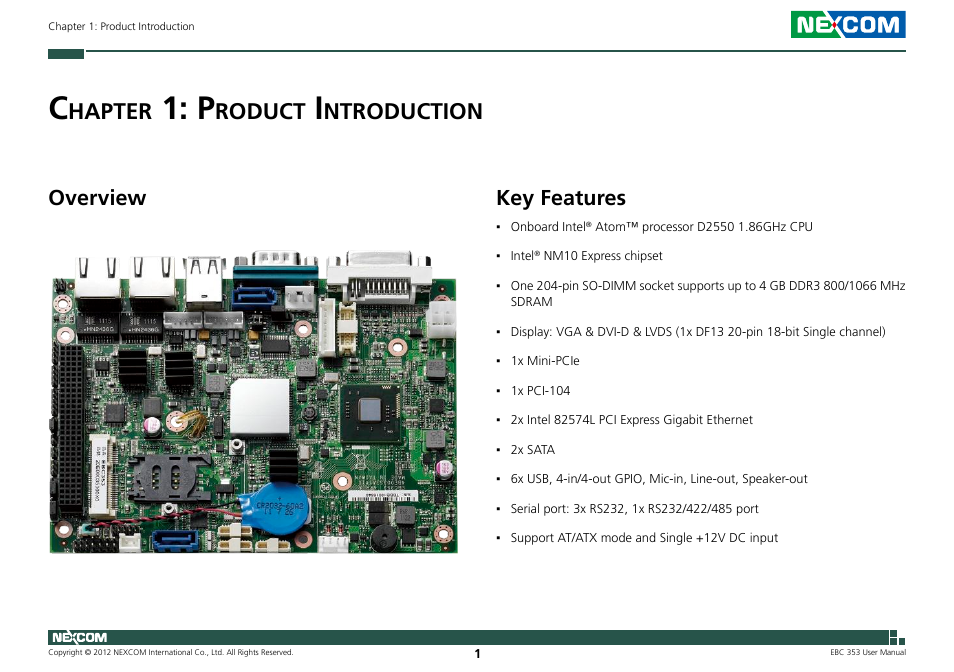The height and width of the screenshot is (672, 954).
Task: Click the 'Serial port: 3x RS232' line
Action: 635,509
